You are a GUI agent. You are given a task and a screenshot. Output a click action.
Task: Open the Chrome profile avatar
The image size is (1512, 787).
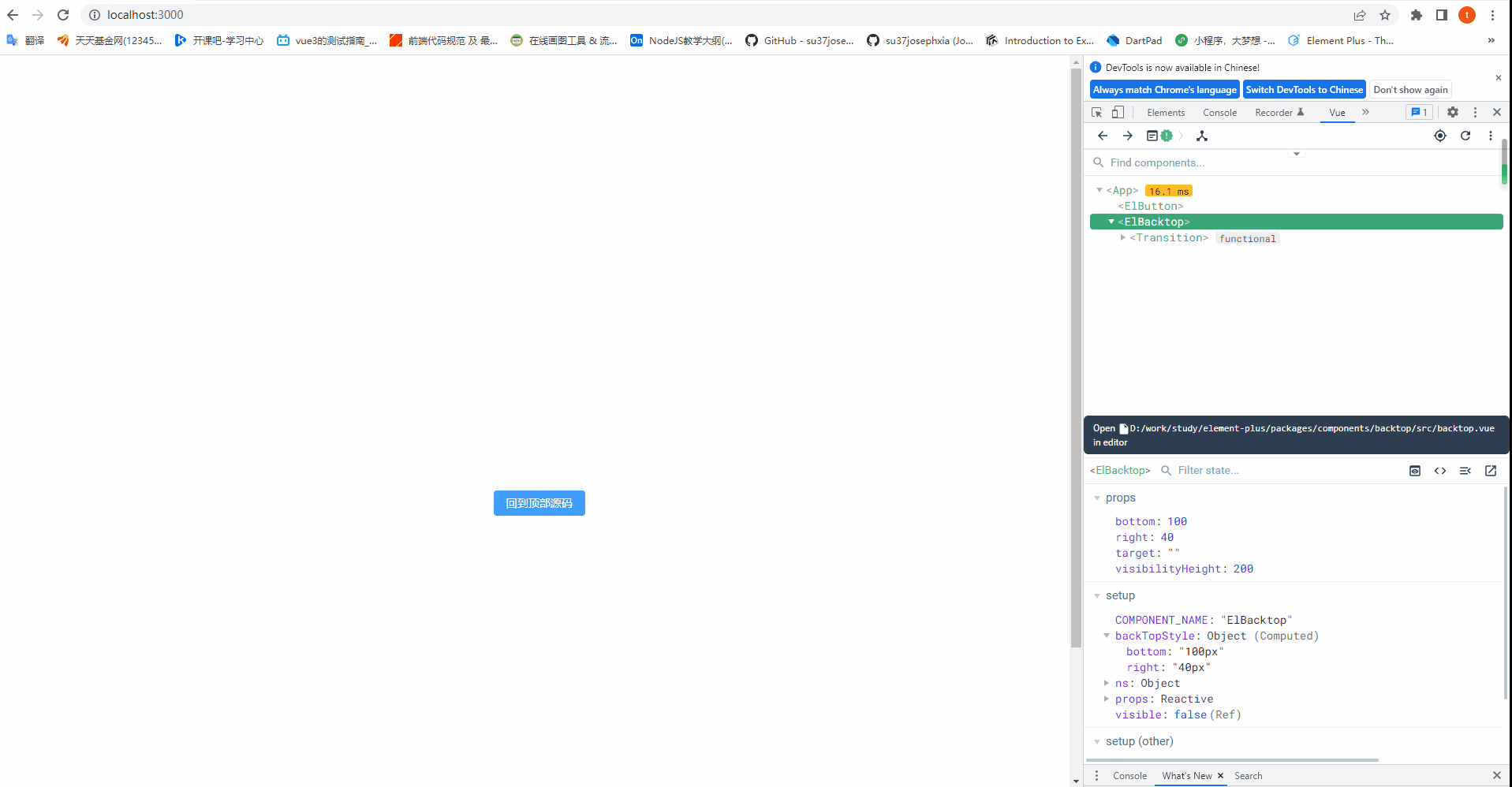[1467, 15]
